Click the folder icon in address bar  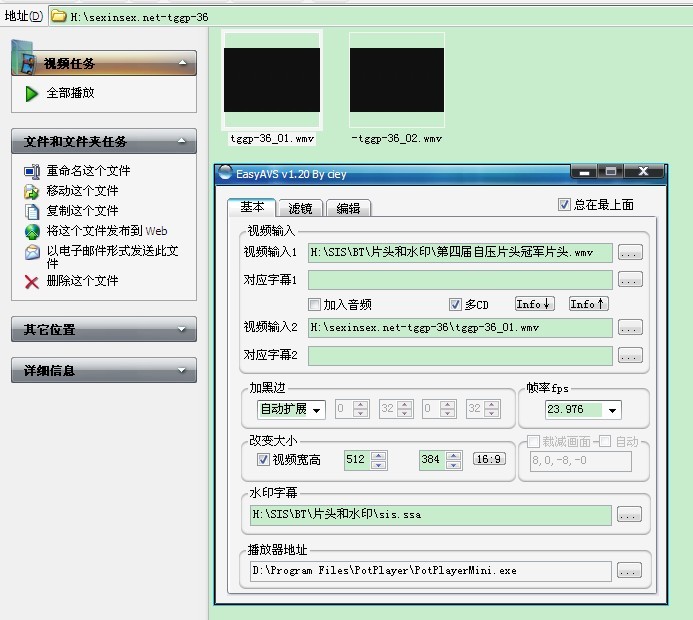(x=58, y=16)
